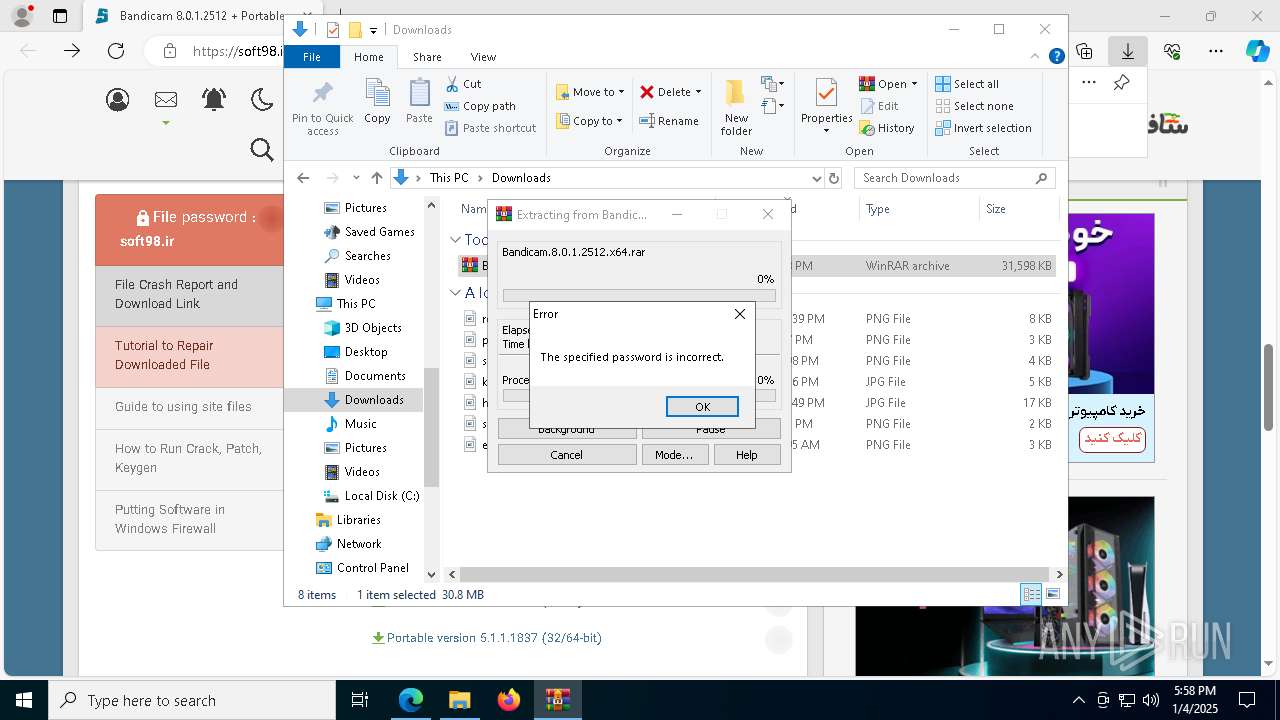Screen dimensions: 1280x720
Task: Refresh the Downloads folder view
Action: 834,178
